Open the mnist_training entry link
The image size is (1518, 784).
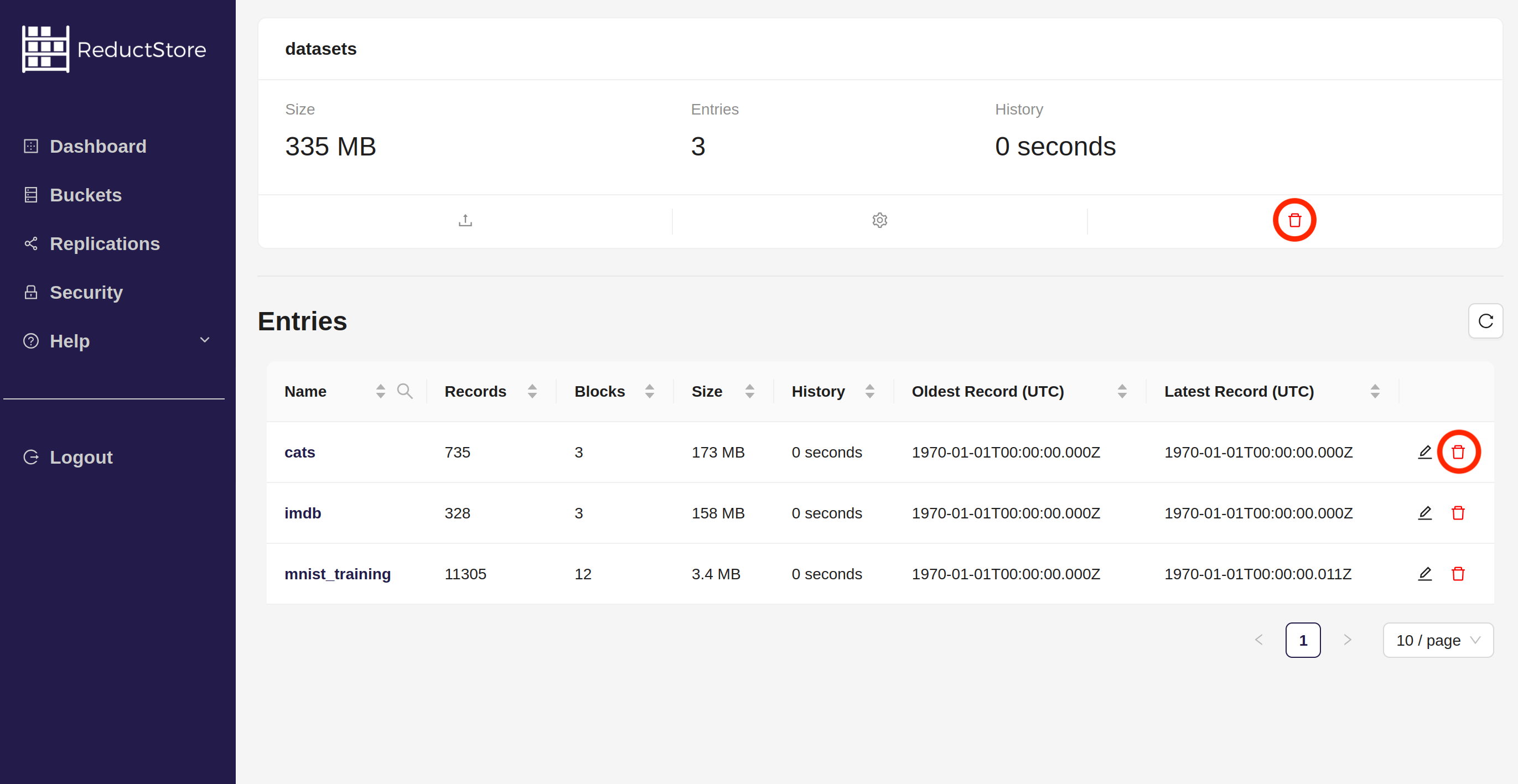pos(337,574)
